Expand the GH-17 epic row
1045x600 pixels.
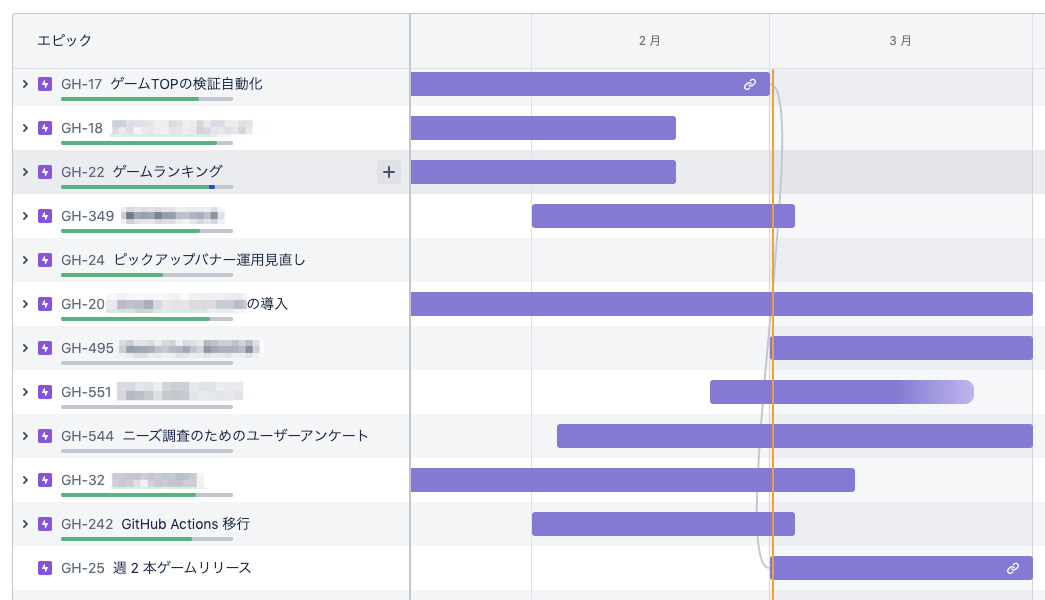[x=25, y=84]
